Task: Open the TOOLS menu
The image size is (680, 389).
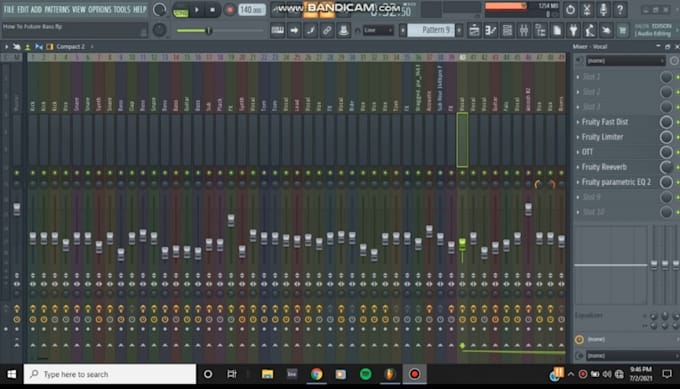Action: [x=121, y=10]
